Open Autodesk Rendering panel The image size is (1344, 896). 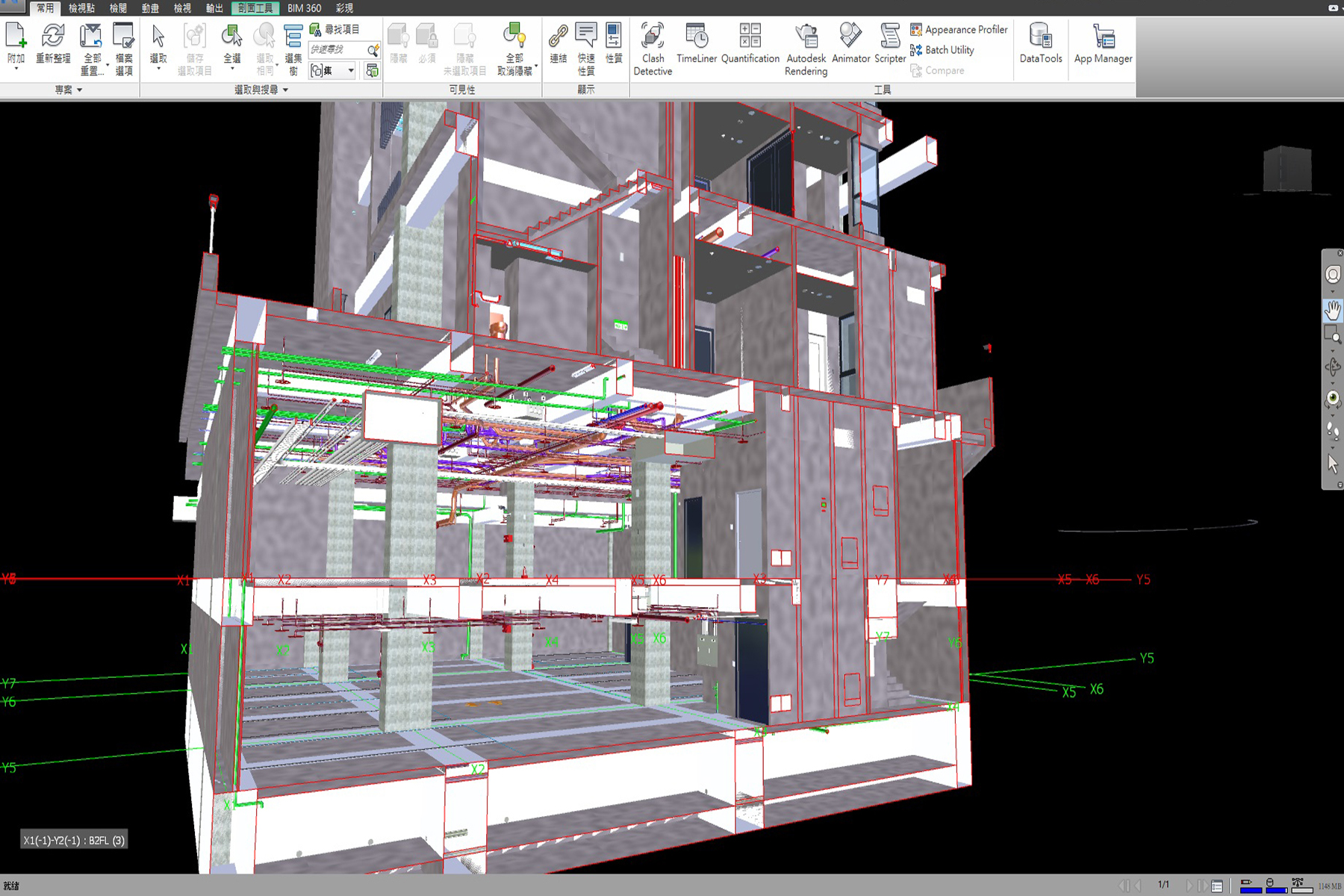click(806, 49)
